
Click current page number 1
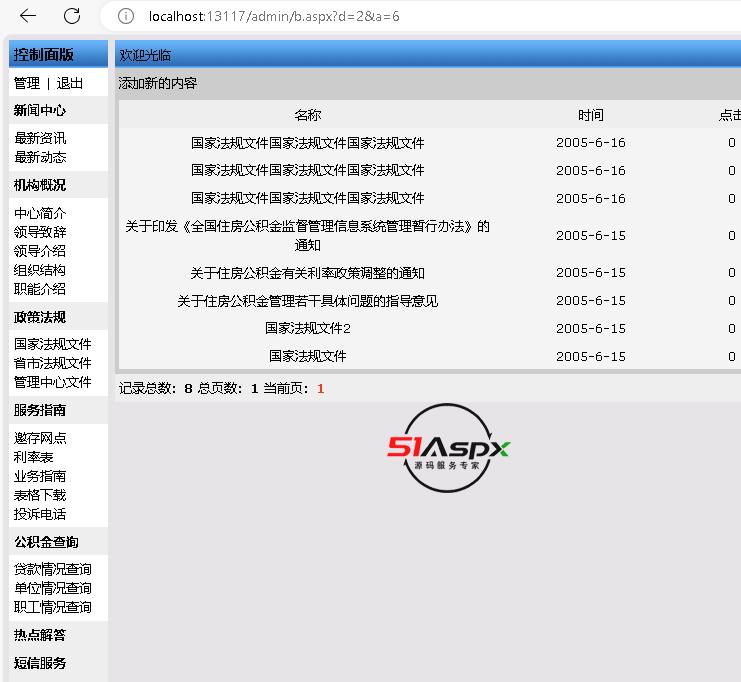[x=321, y=388]
